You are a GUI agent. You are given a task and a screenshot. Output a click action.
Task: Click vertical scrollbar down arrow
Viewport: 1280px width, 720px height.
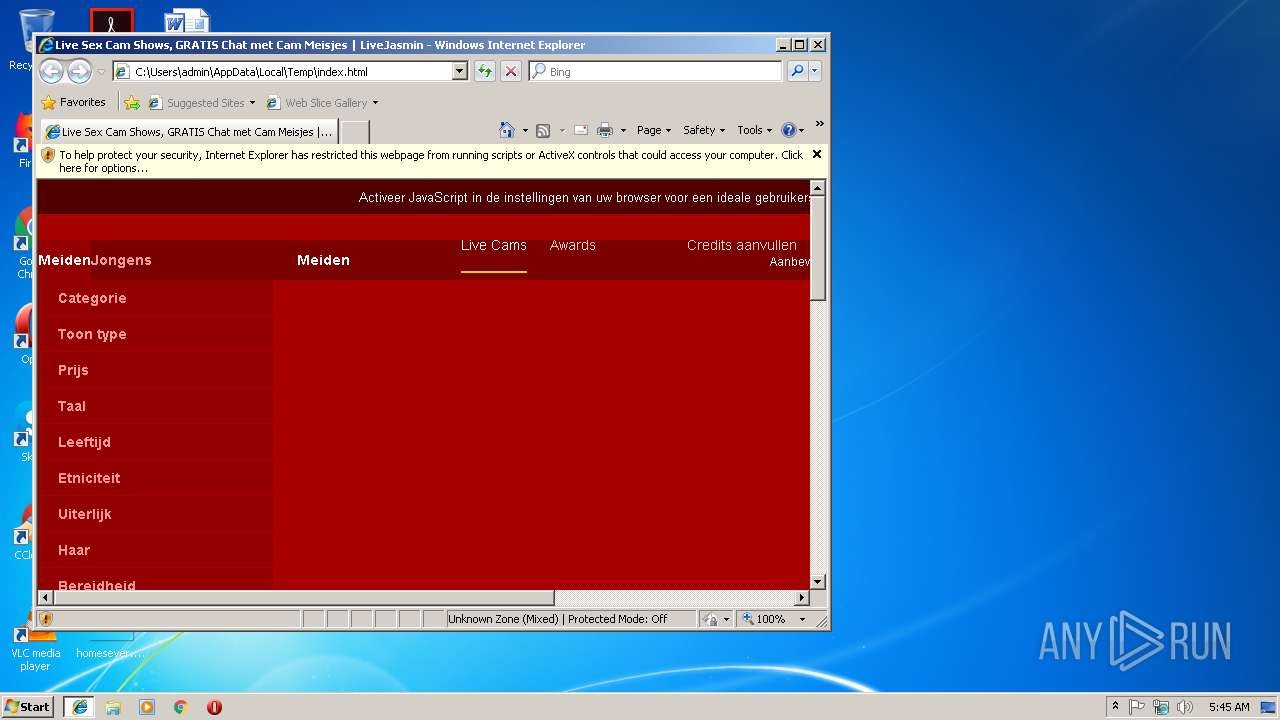click(x=817, y=581)
